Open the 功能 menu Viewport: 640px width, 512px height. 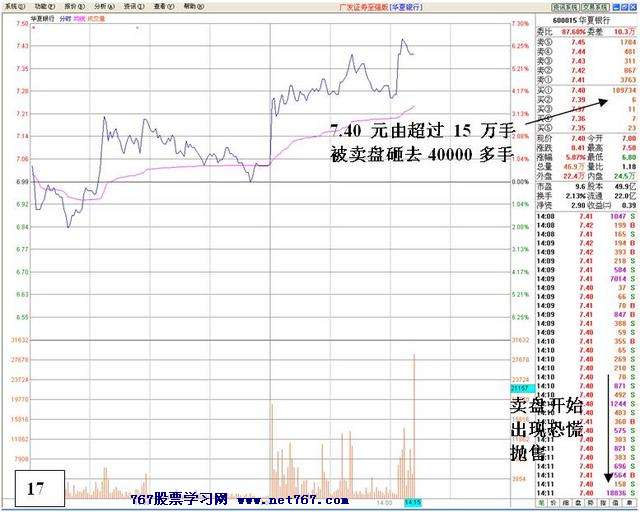(44, 7)
